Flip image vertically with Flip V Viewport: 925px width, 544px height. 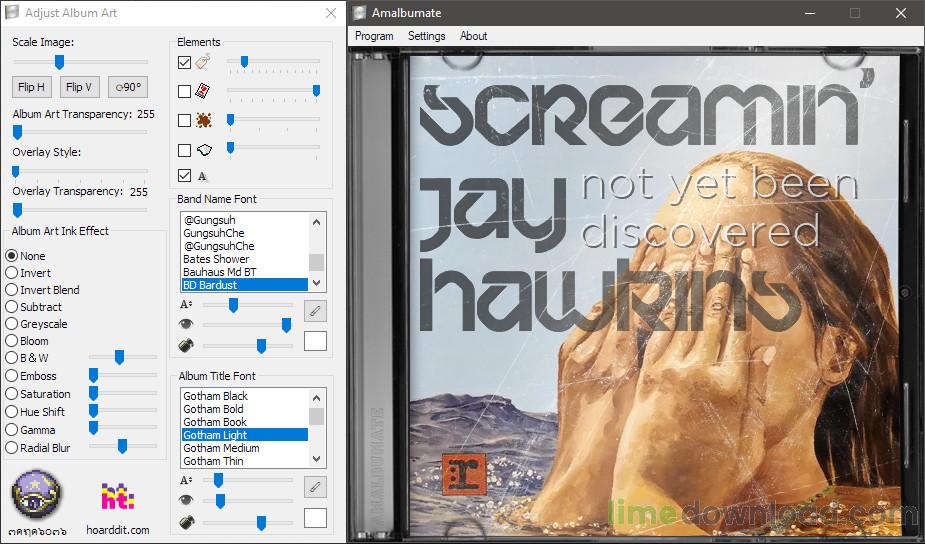tap(79, 87)
